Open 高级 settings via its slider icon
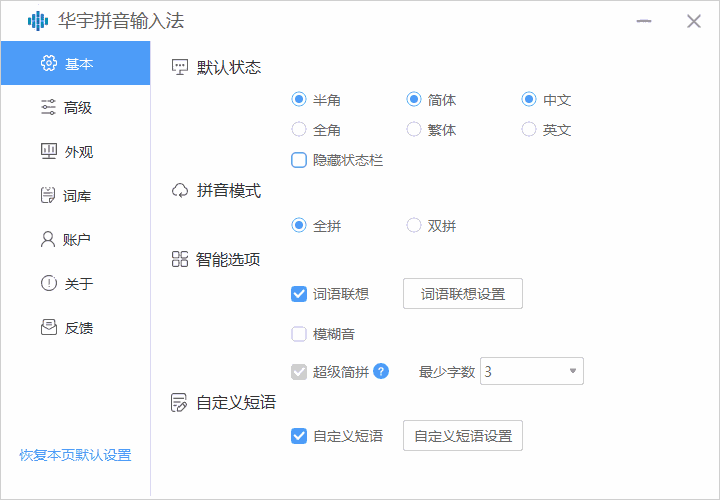 48,108
